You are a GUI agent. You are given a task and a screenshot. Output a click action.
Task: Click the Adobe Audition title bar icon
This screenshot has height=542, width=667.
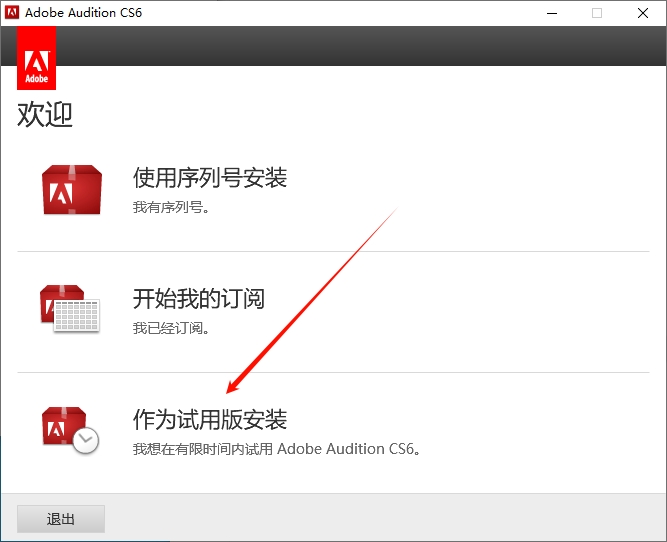[x=12, y=12]
